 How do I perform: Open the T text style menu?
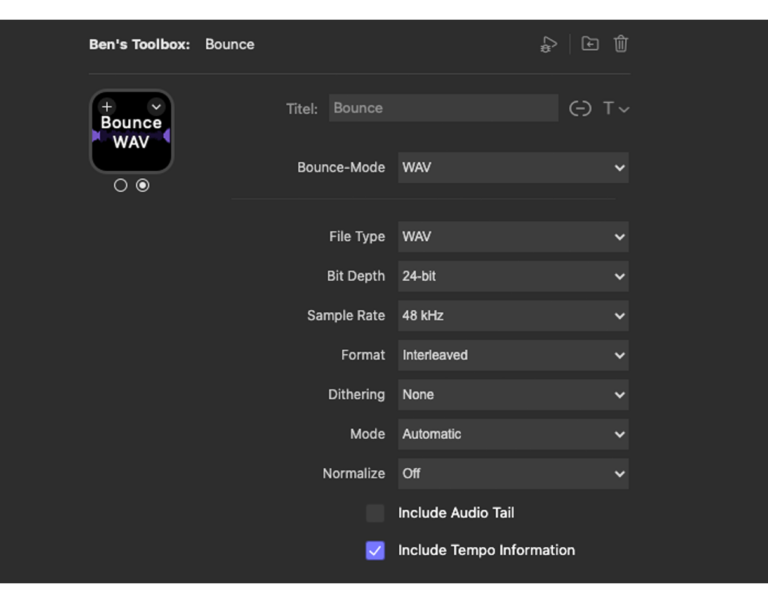pos(614,108)
